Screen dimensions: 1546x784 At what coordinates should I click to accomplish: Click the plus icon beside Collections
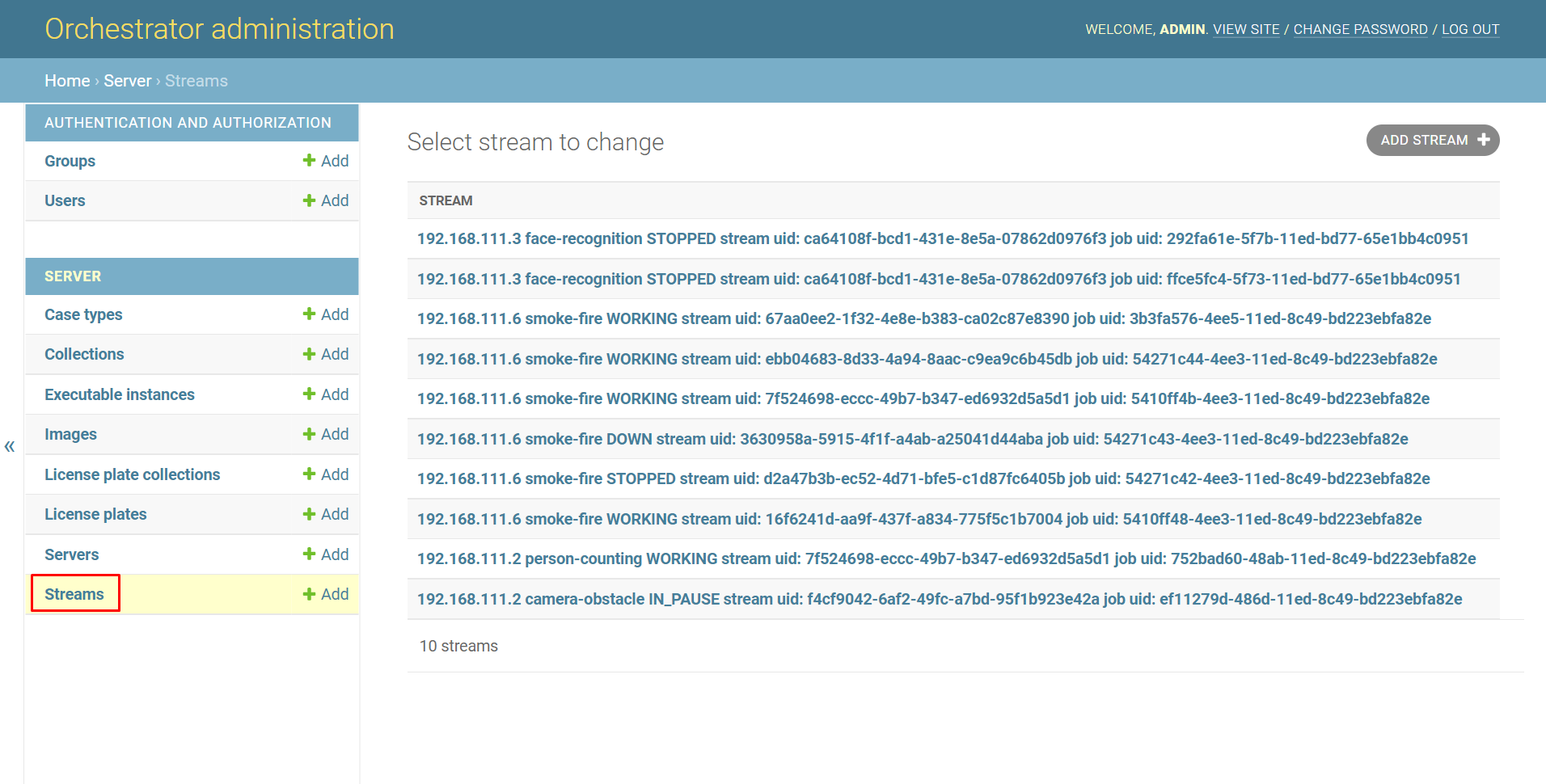309,354
